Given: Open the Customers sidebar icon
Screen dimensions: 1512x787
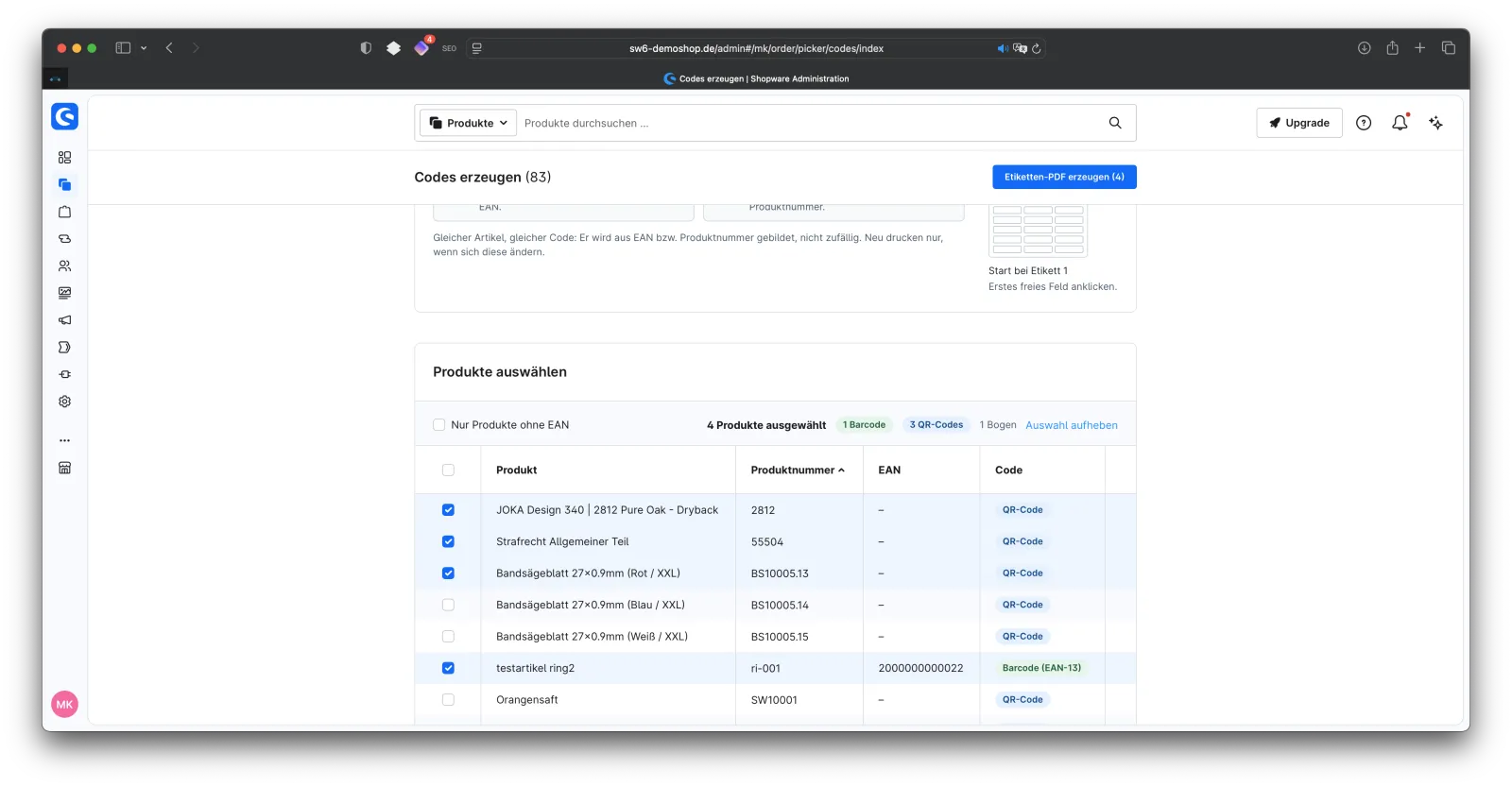Looking at the screenshot, I should [x=64, y=266].
